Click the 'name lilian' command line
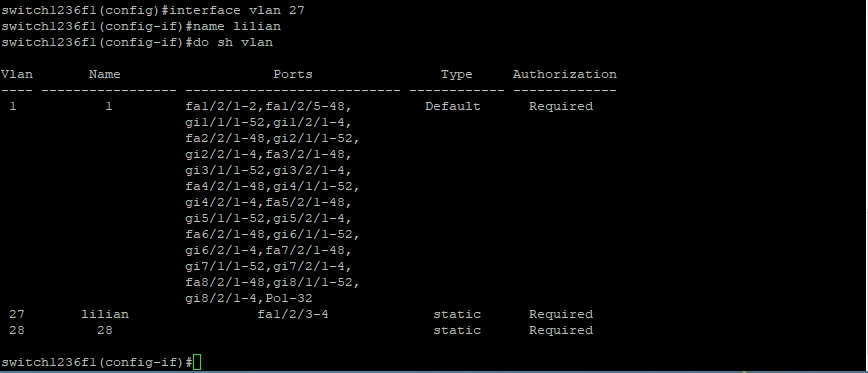The image size is (868, 373). coord(141,26)
